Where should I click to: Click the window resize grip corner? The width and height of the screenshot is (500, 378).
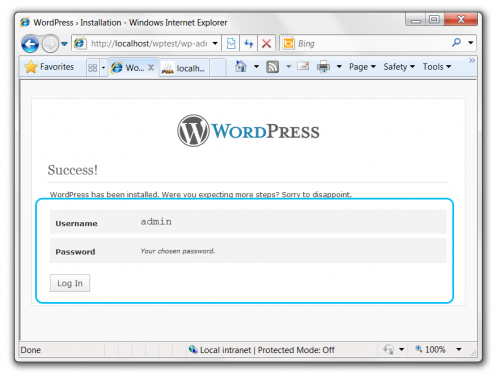click(473, 353)
